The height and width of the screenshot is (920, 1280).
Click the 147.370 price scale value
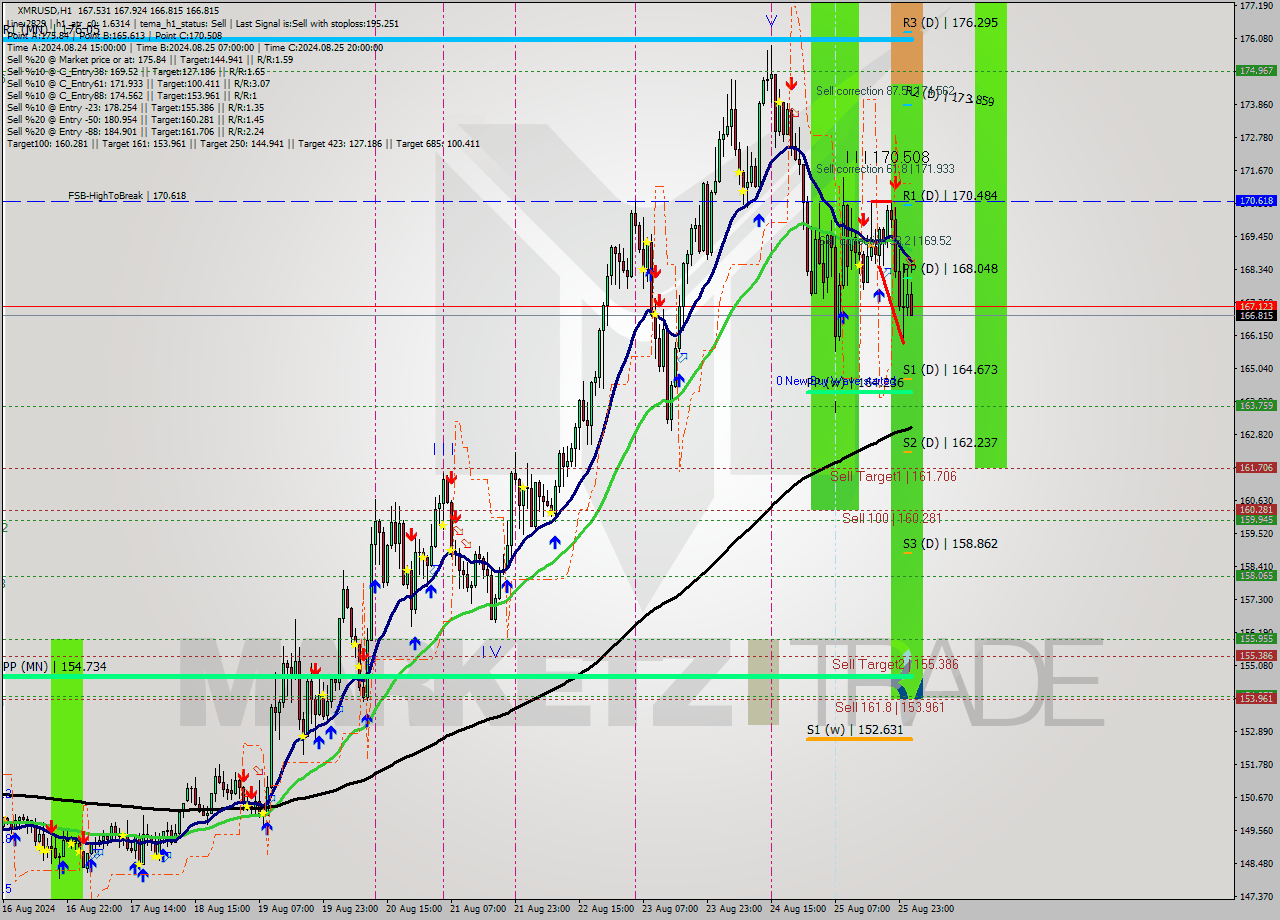(1256, 896)
